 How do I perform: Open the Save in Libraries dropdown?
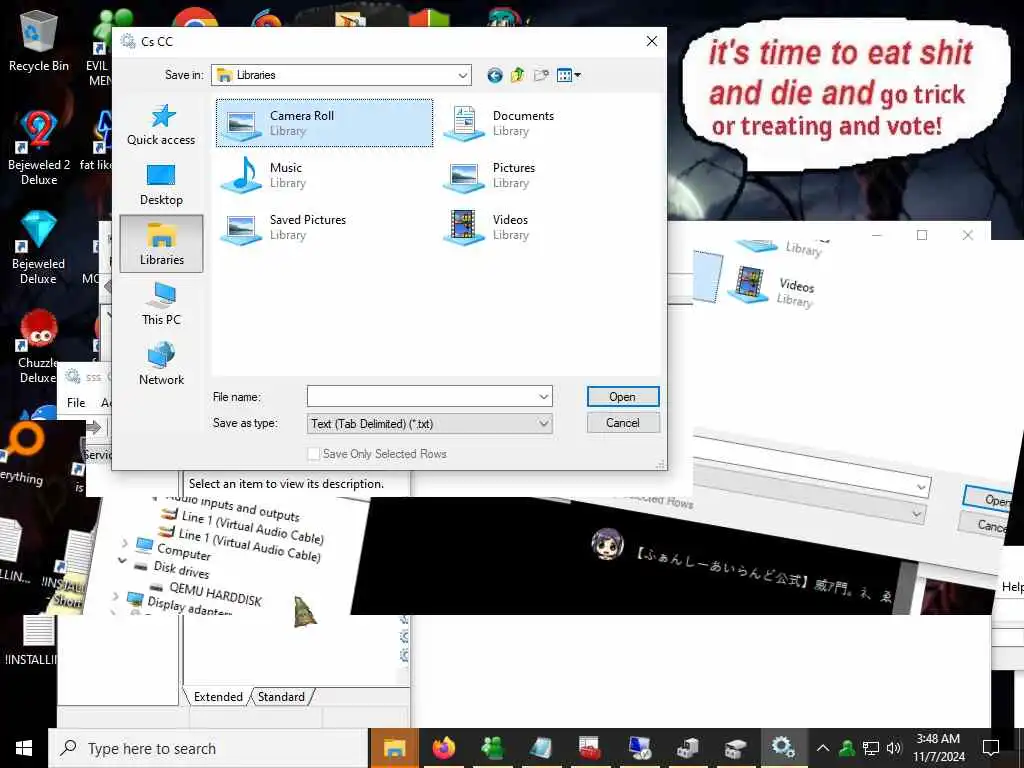pos(341,75)
